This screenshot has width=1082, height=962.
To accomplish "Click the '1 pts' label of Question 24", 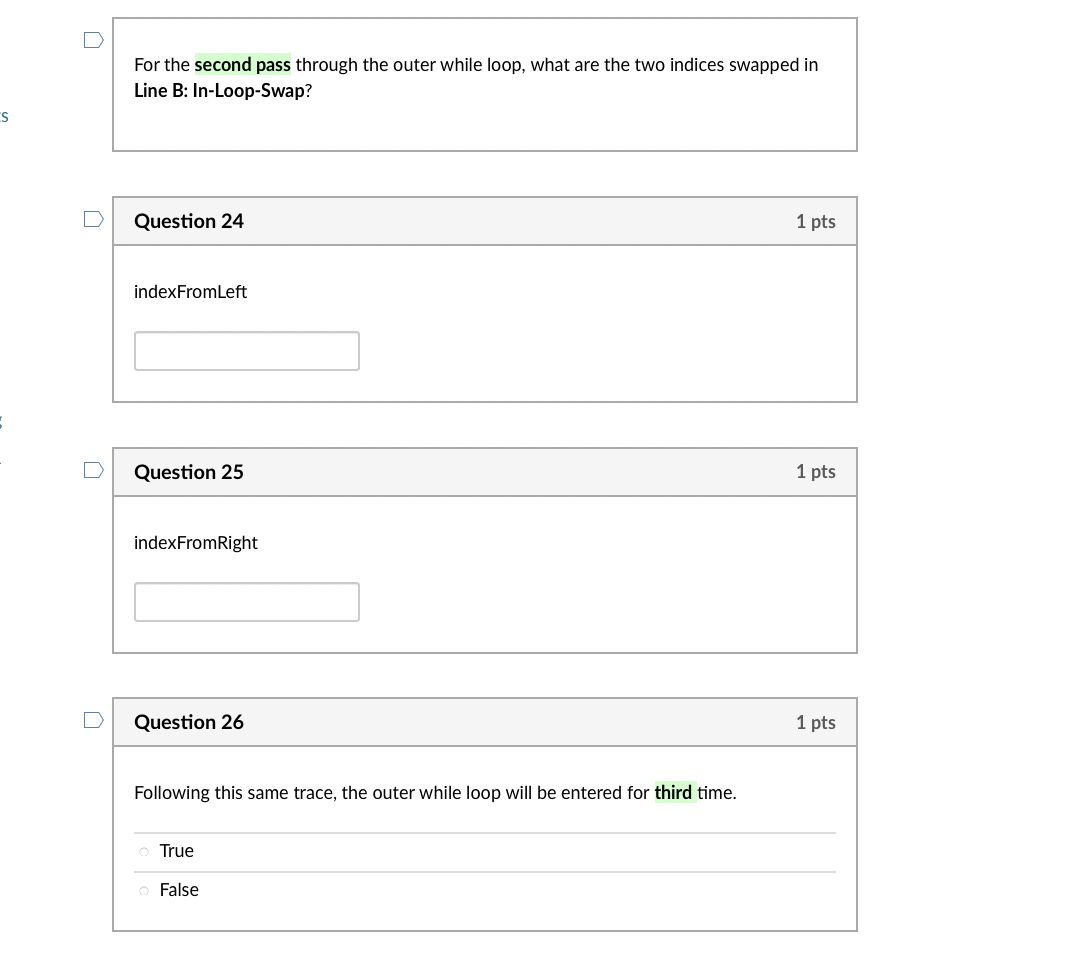I will [x=816, y=221].
